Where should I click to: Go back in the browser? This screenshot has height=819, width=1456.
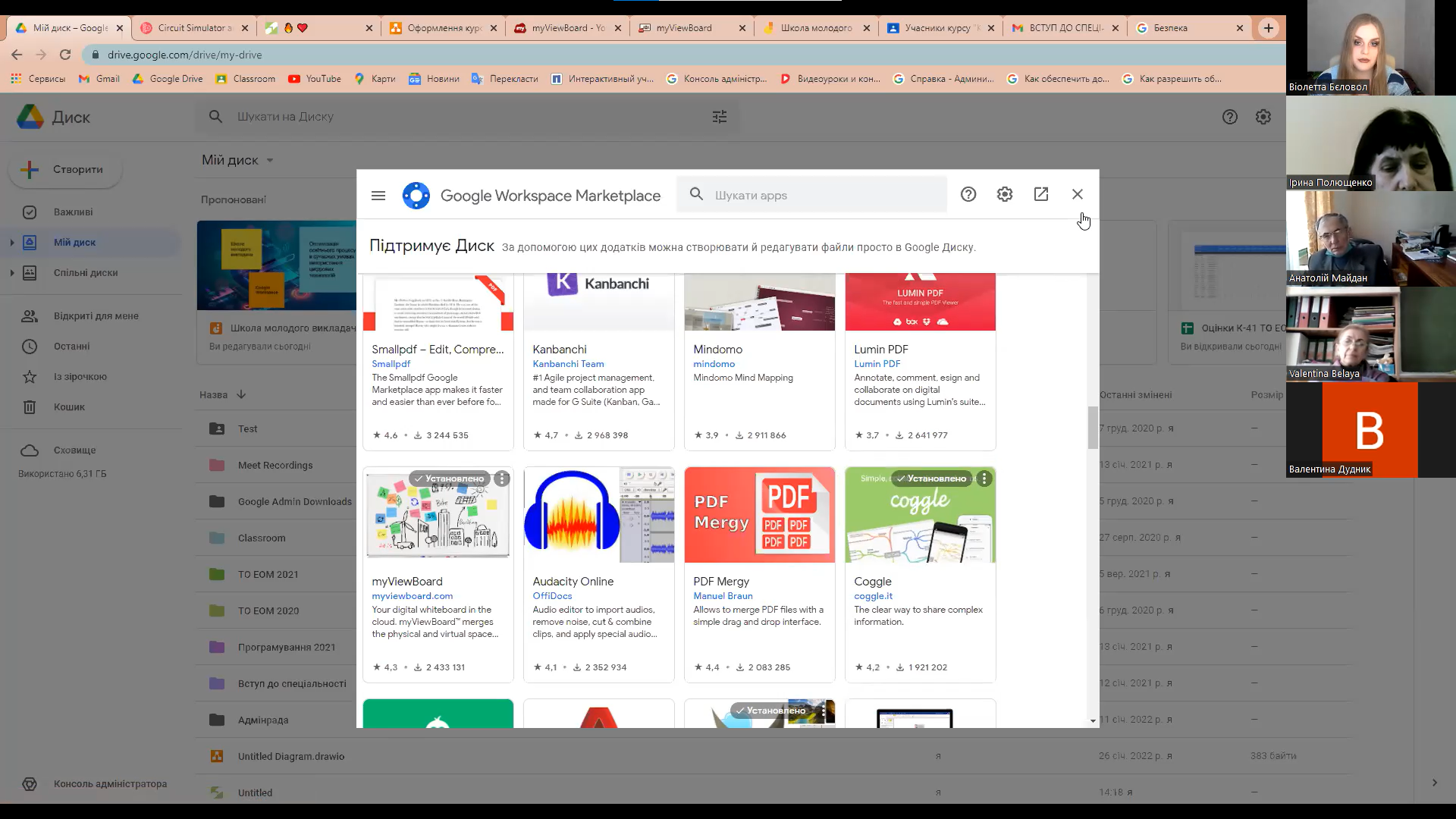[x=17, y=55]
